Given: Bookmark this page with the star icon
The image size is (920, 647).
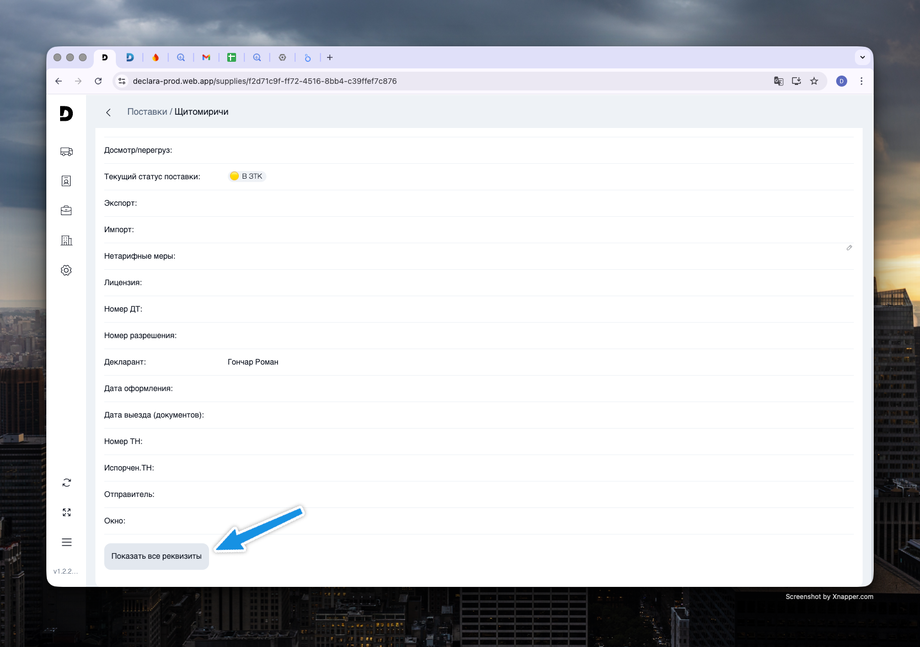Looking at the screenshot, I should pyautogui.click(x=814, y=81).
